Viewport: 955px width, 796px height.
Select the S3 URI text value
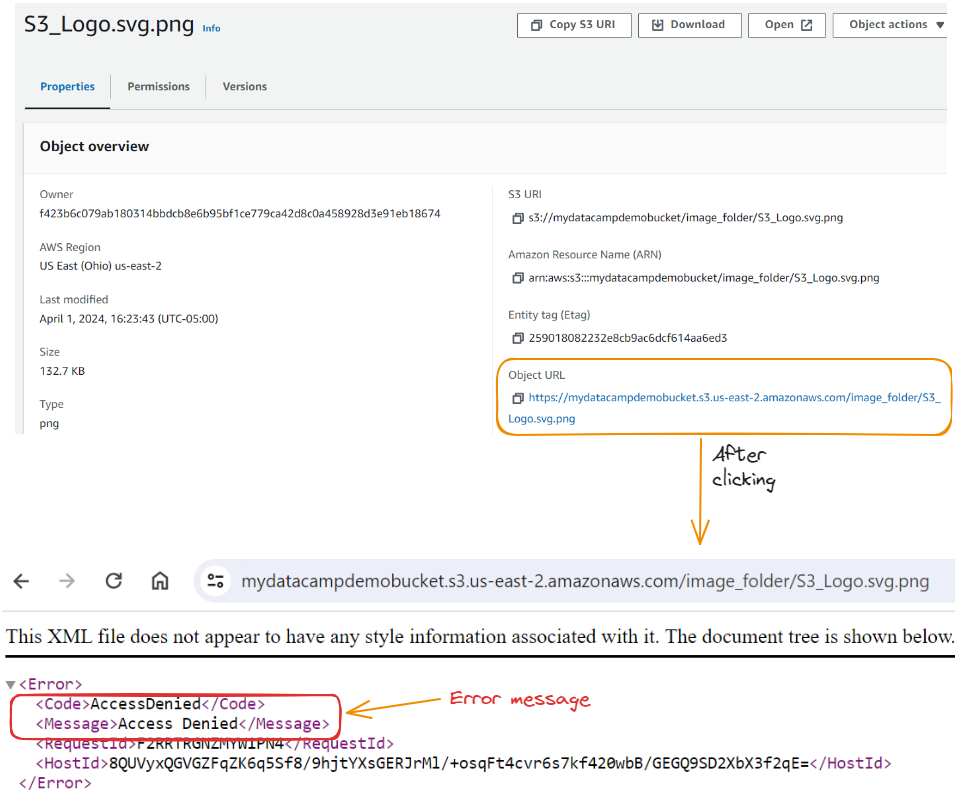pyautogui.click(x=686, y=218)
